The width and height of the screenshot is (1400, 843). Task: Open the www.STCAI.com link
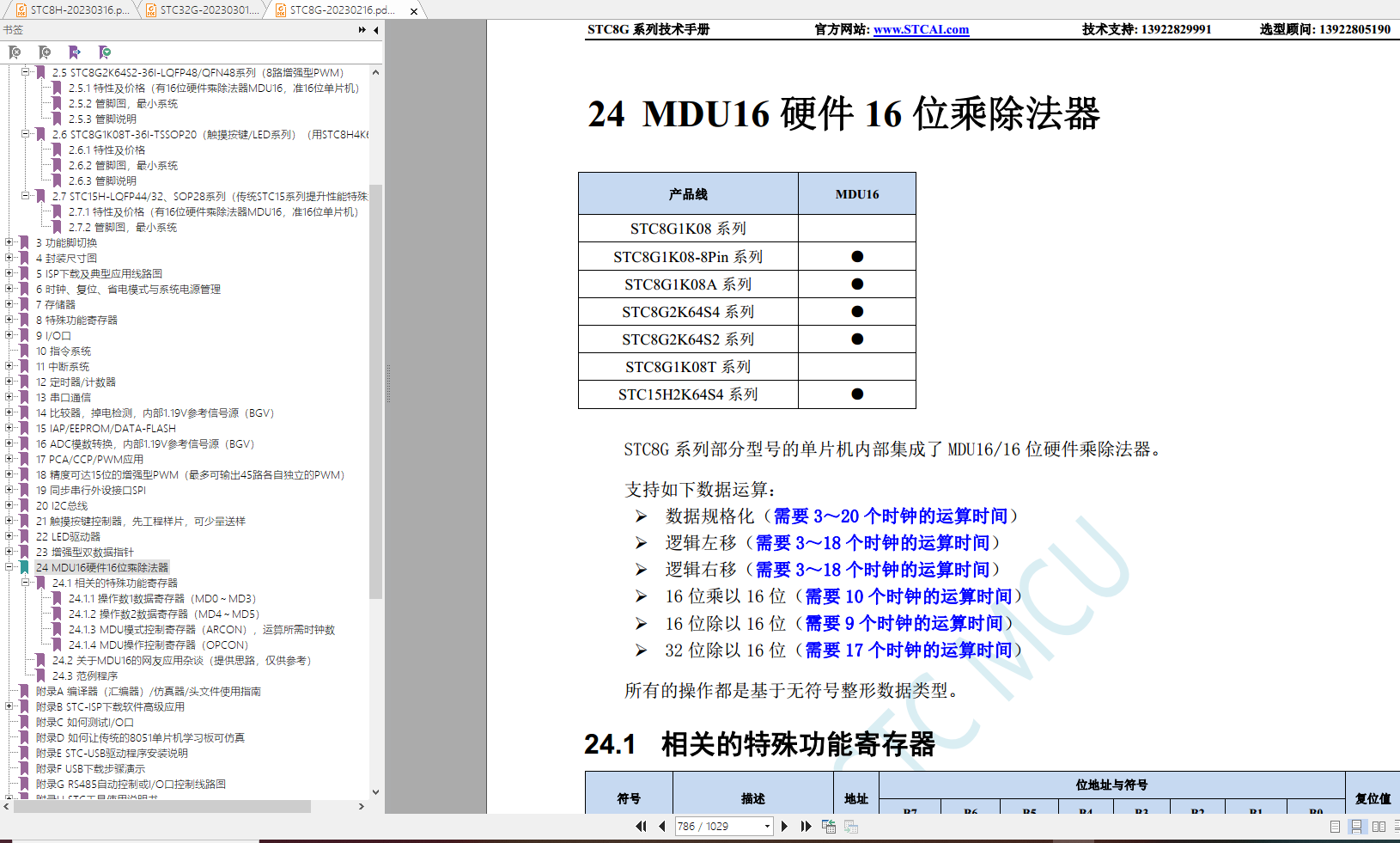point(921,29)
